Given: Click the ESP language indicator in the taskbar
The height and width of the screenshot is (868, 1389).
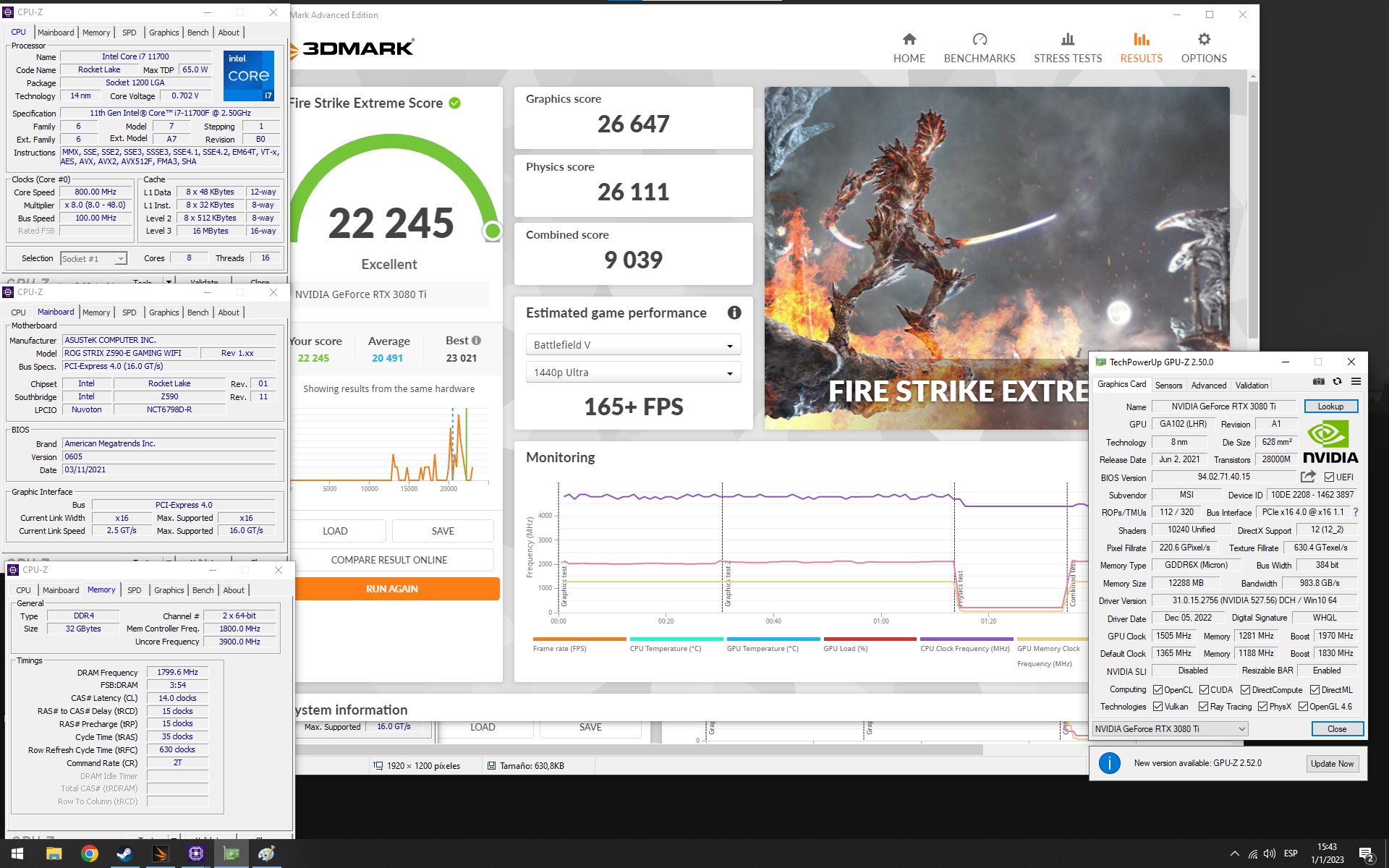Looking at the screenshot, I should [x=1291, y=854].
